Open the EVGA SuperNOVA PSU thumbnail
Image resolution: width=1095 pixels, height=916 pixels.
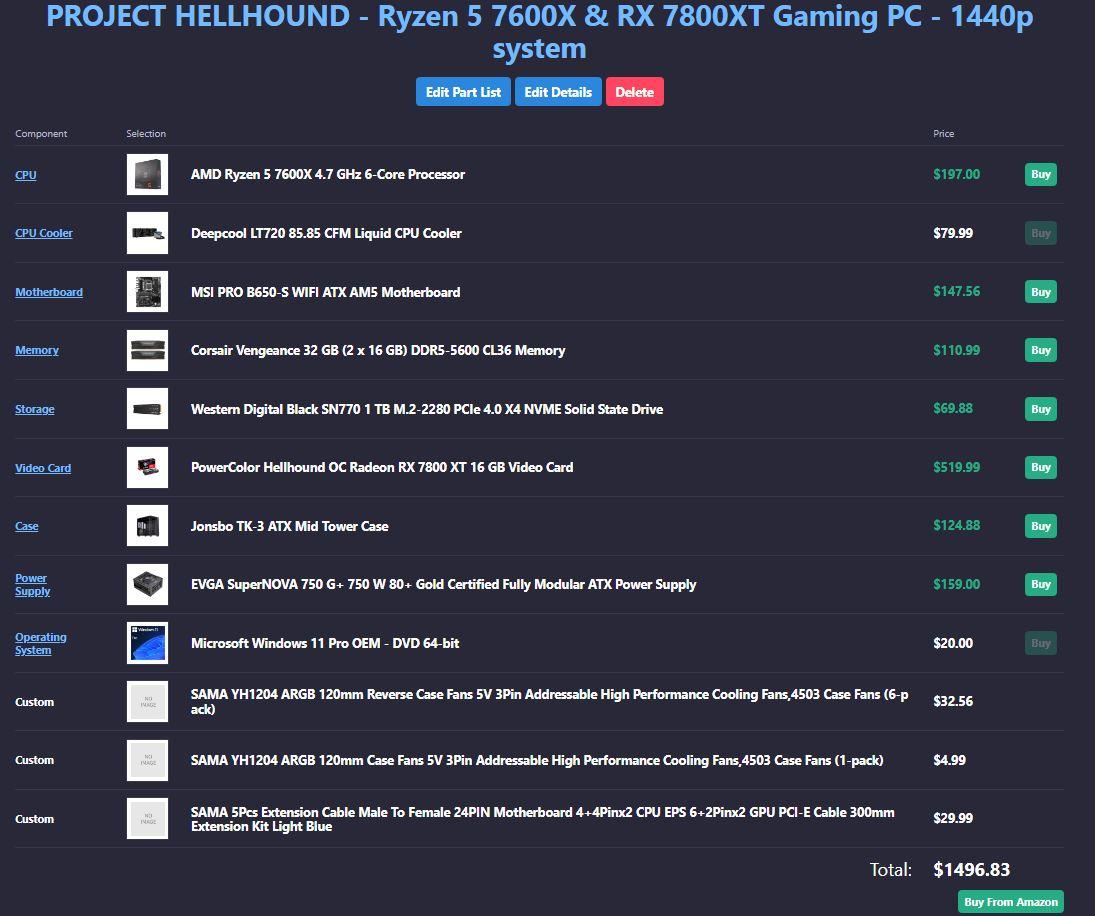click(x=147, y=584)
